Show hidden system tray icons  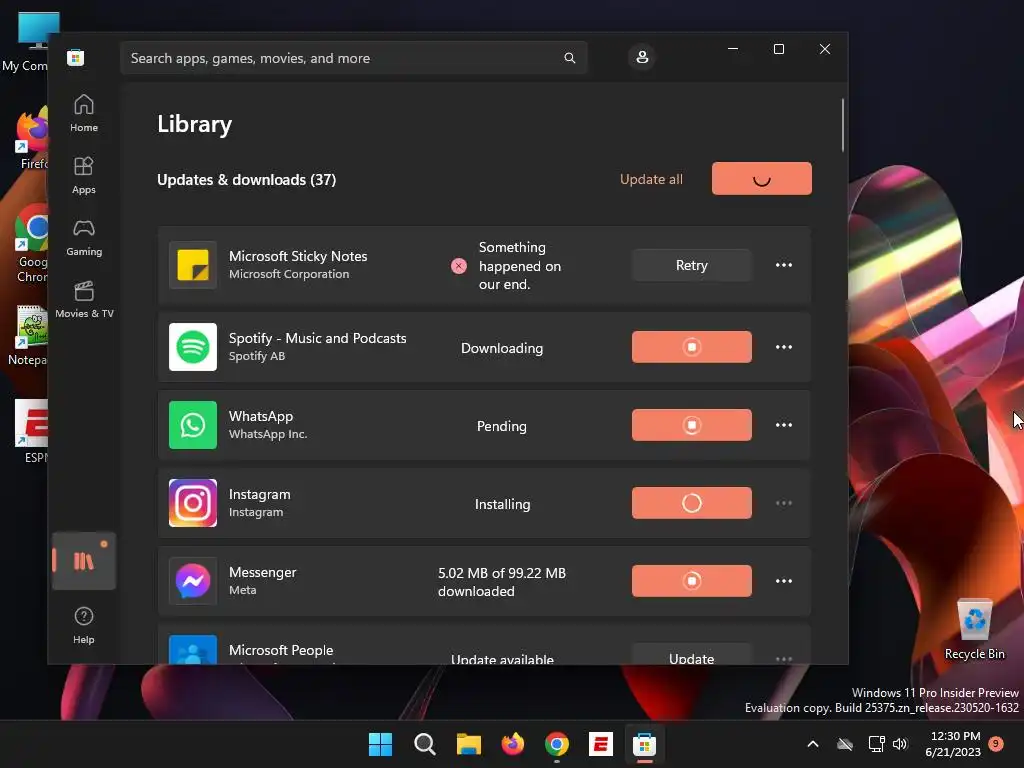coord(813,744)
